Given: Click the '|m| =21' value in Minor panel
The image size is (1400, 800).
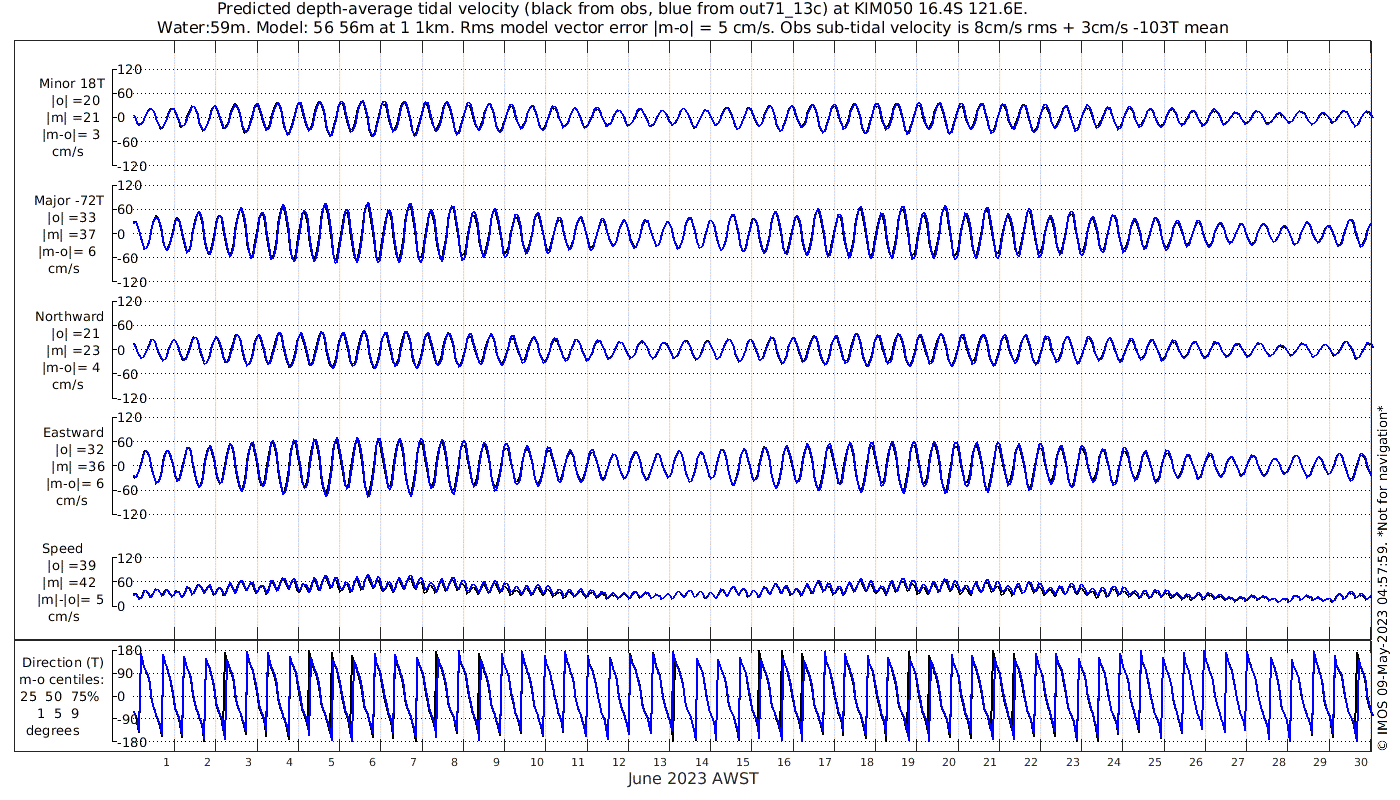Looking at the screenshot, I should [x=73, y=118].
